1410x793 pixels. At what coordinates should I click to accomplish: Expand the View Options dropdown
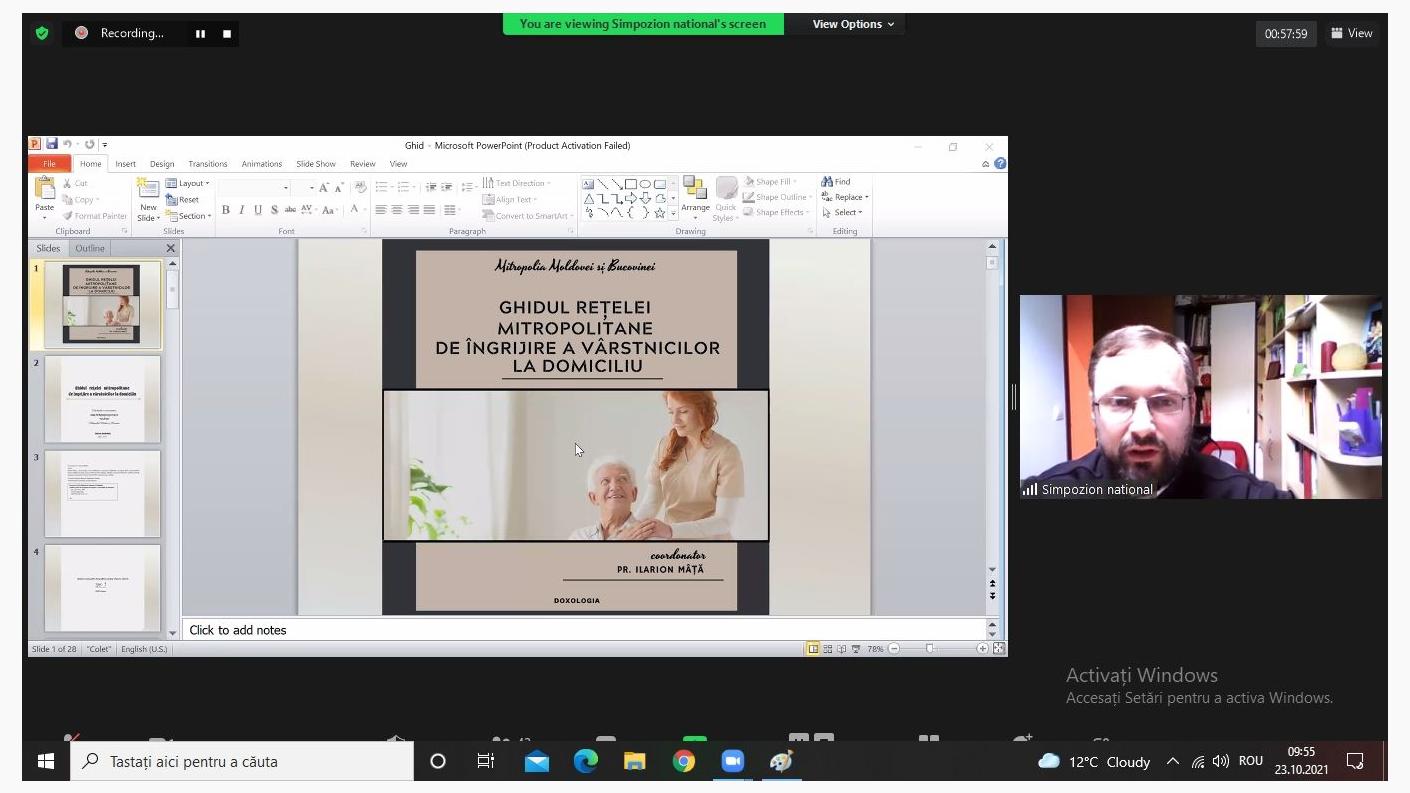click(853, 24)
